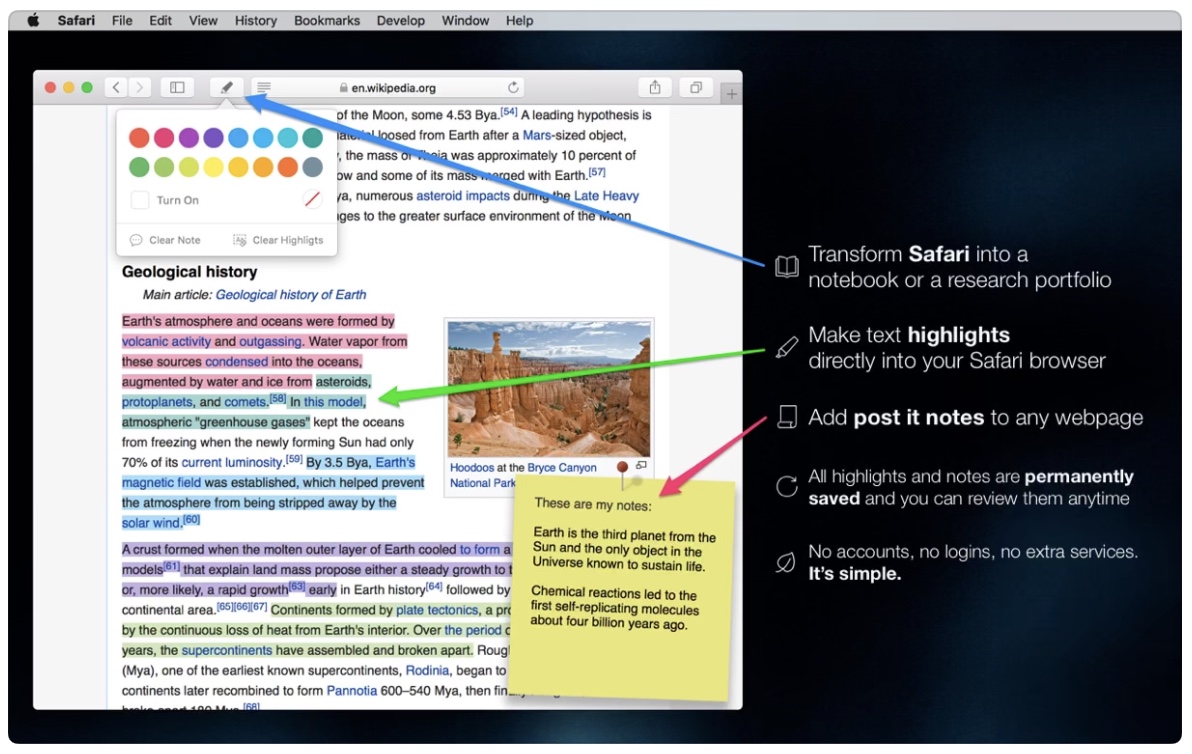
Task: Pick the yellow highlight color swatch
Action: (x=214, y=166)
